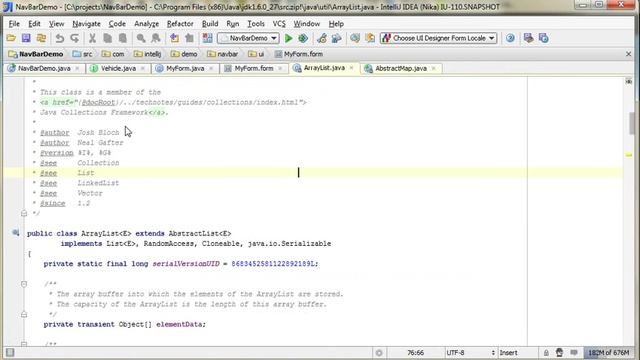Click the Synchronize toolbar icon

41,38
